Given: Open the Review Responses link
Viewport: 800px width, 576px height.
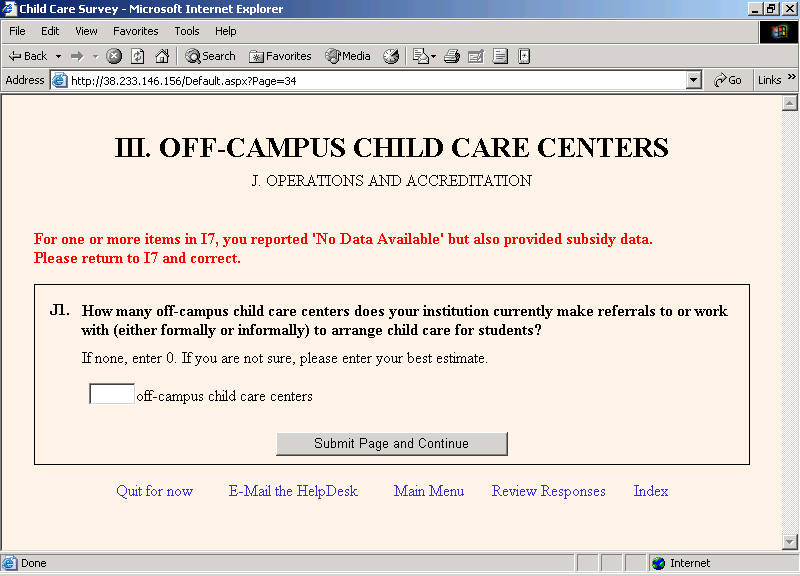Looking at the screenshot, I should tap(548, 491).
